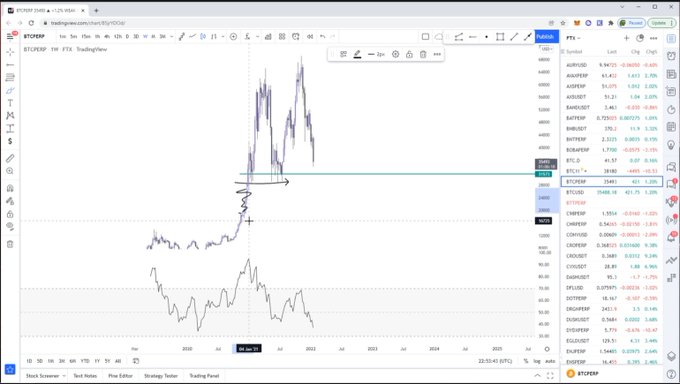Select the crosshair cursor tool
The width and height of the screenshot is (680, 384).
[10, 52]
